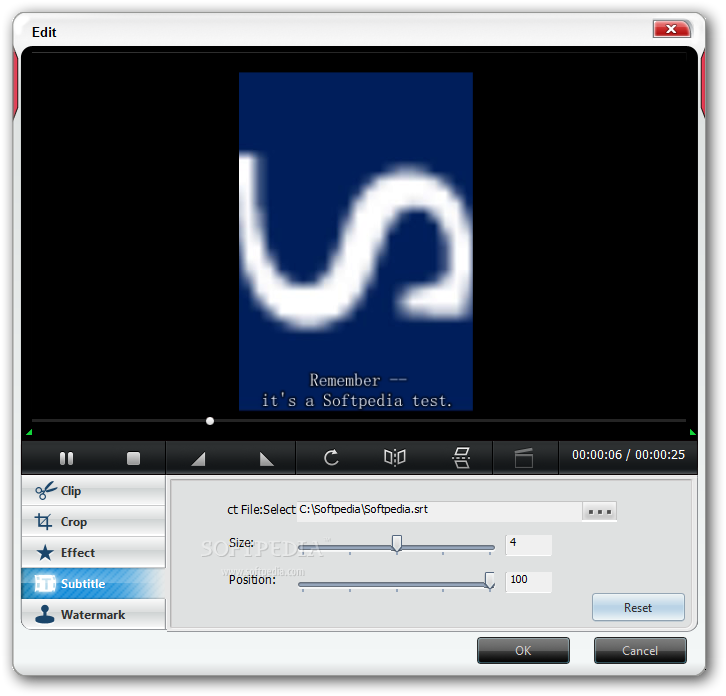Click the Size value field showing 4
726x696 pixels.
point(528,545)
